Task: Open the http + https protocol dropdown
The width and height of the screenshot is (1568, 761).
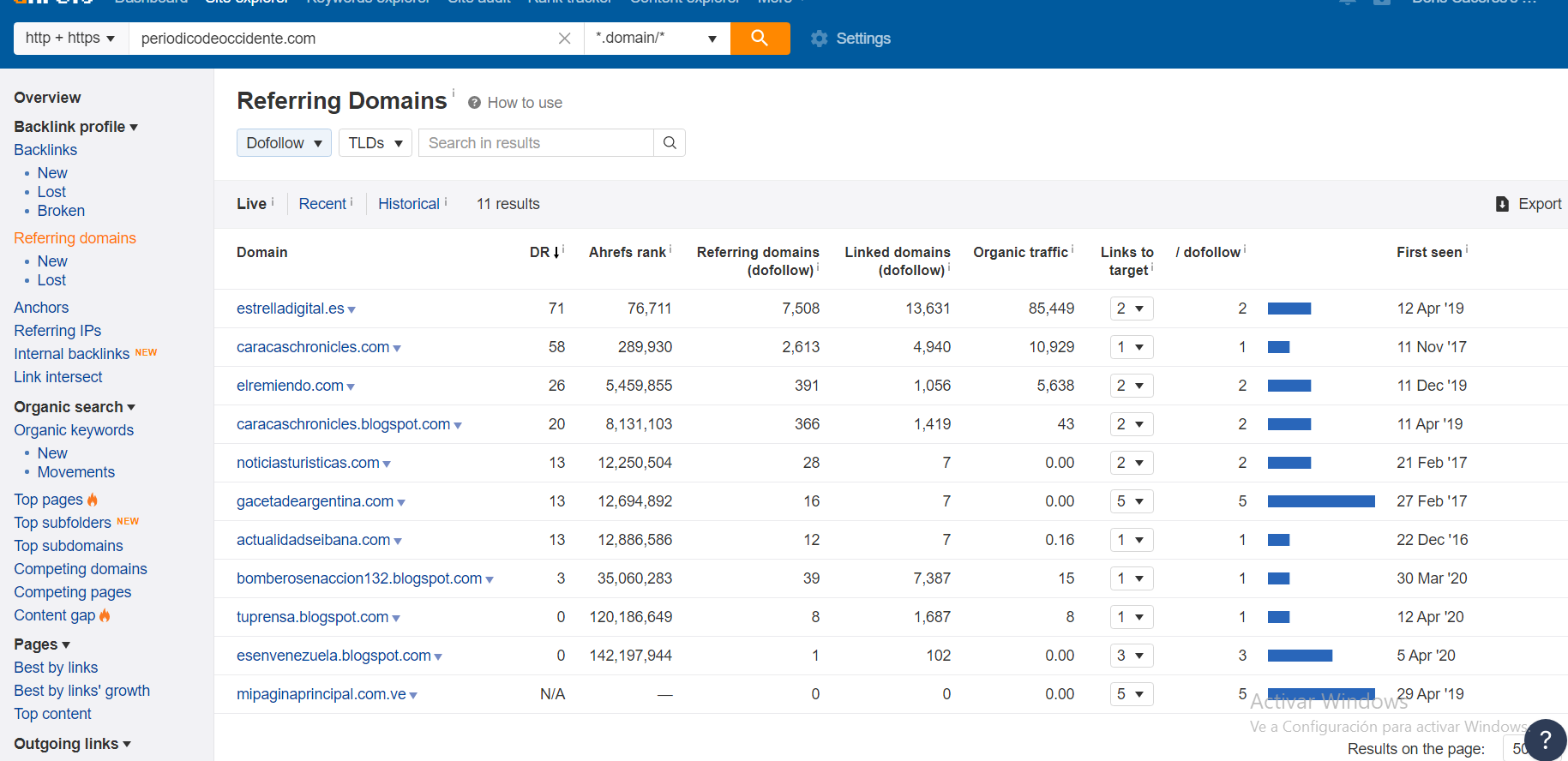Action: point(70,39)
